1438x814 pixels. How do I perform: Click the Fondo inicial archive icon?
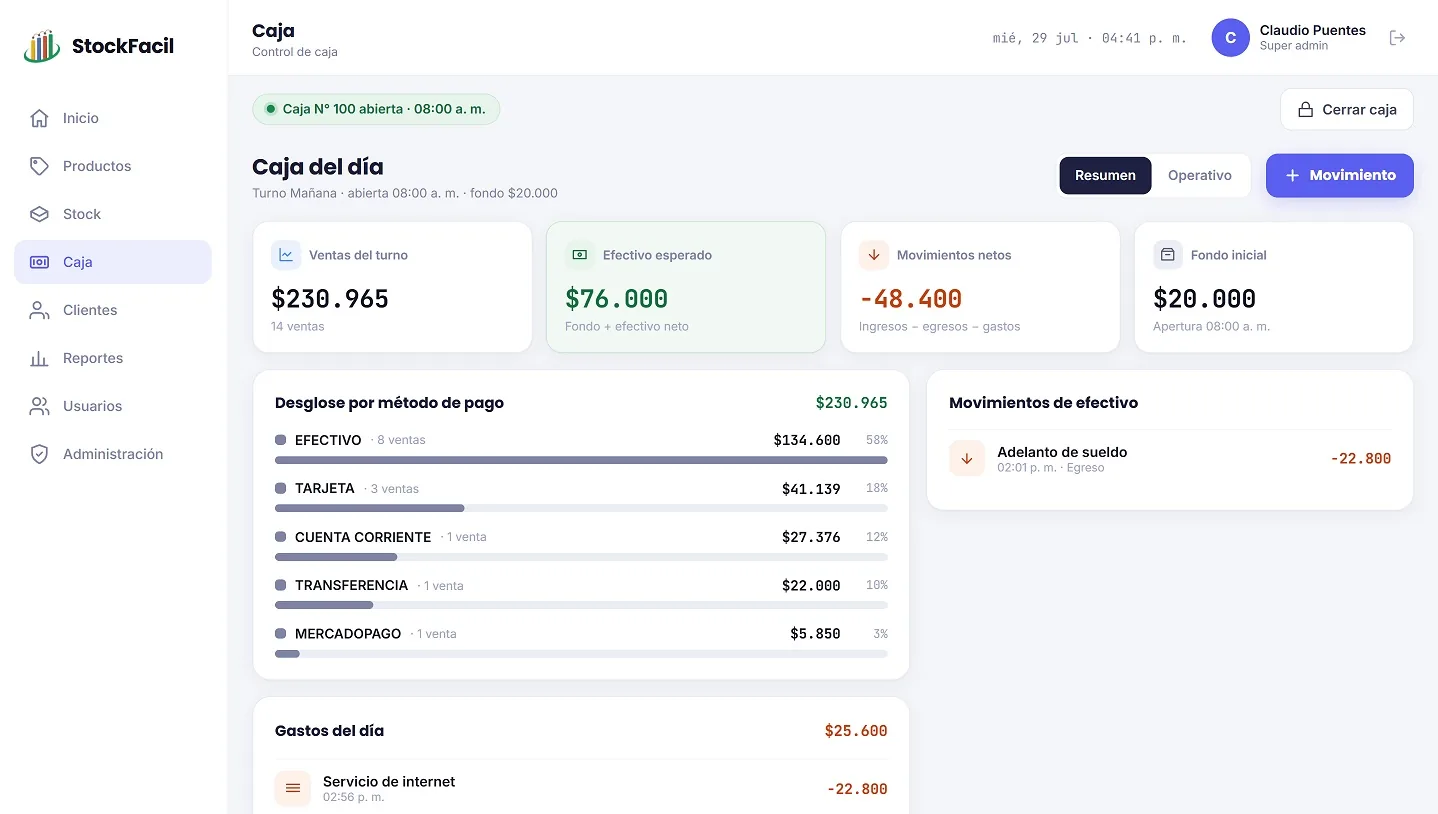point(1168,255)
